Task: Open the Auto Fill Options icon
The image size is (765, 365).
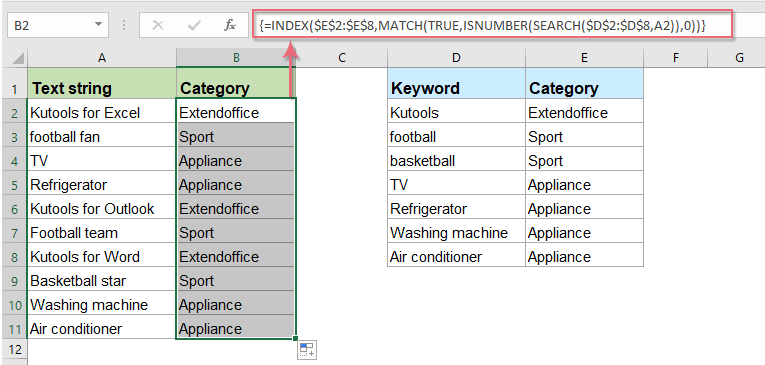Action: click(x=307, y=349)
